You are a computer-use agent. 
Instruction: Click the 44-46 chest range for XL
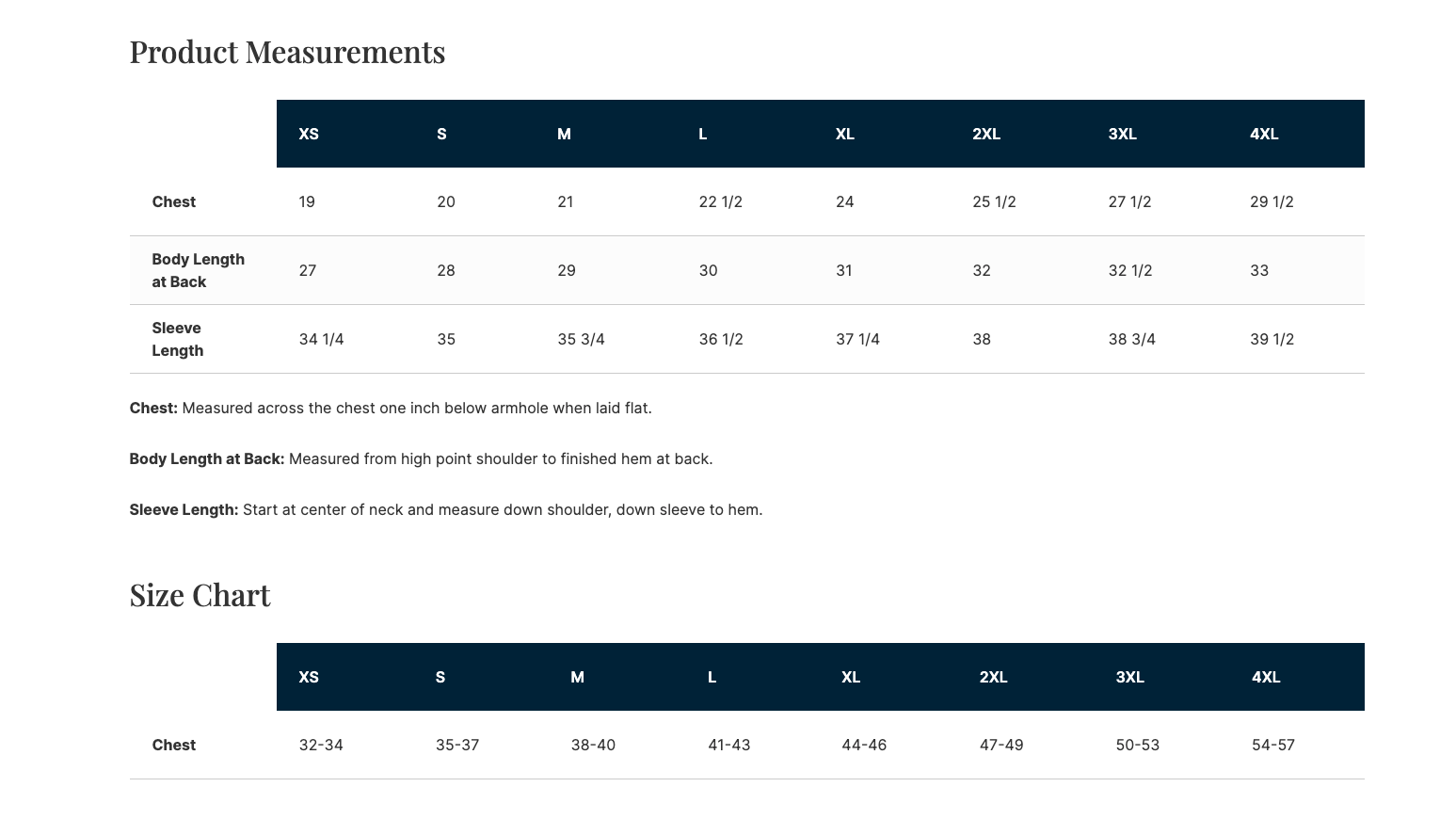863,745
